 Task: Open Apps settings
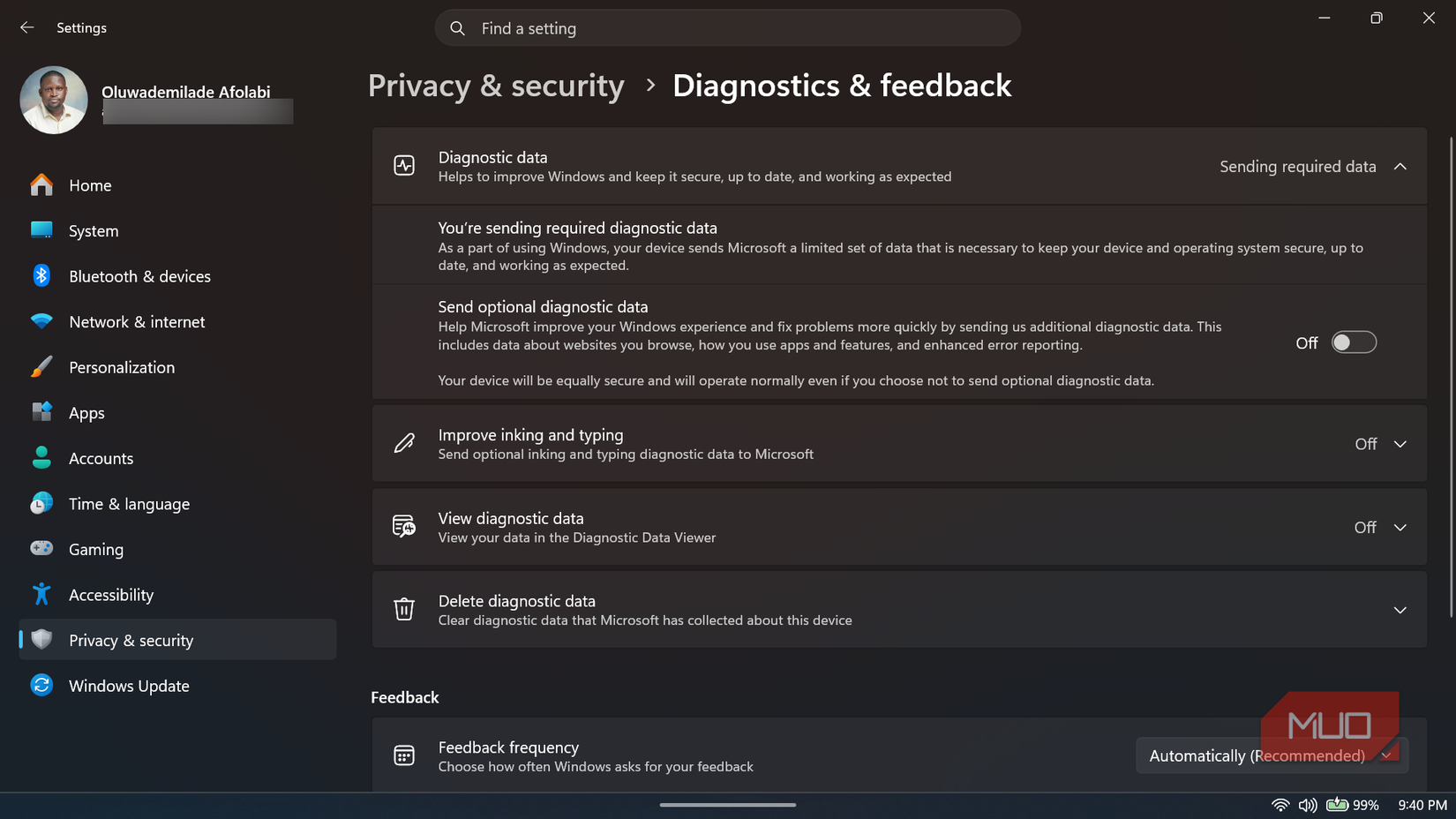point(177,413)
